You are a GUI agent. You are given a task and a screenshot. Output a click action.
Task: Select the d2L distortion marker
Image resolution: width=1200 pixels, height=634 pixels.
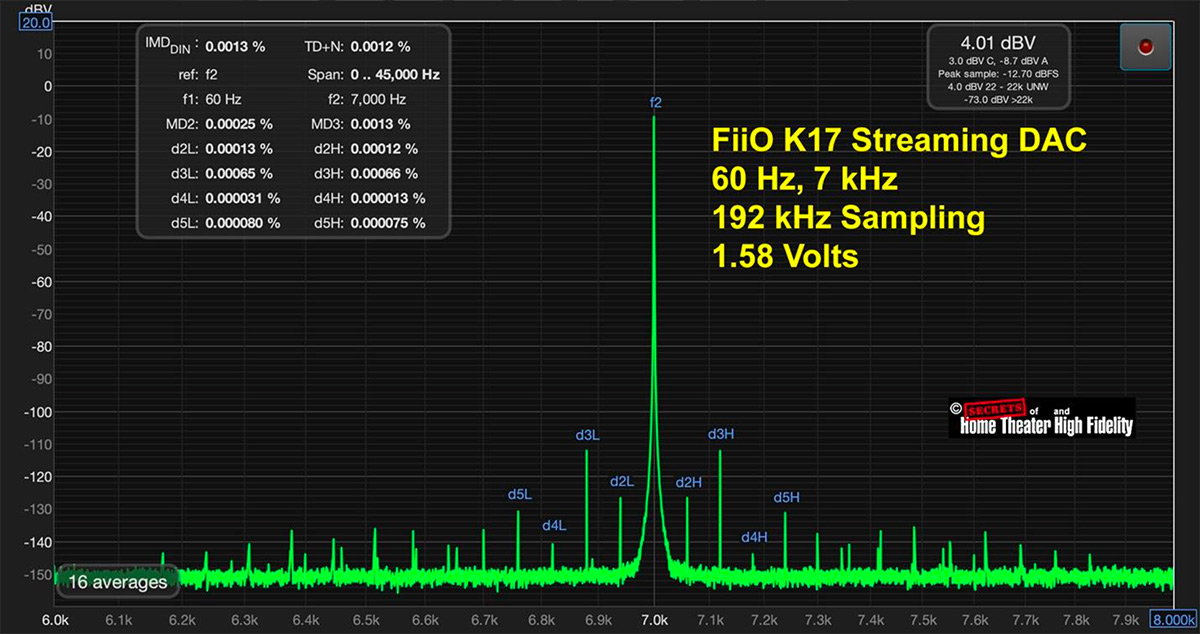pyautogui.click(x=622, y=481)
